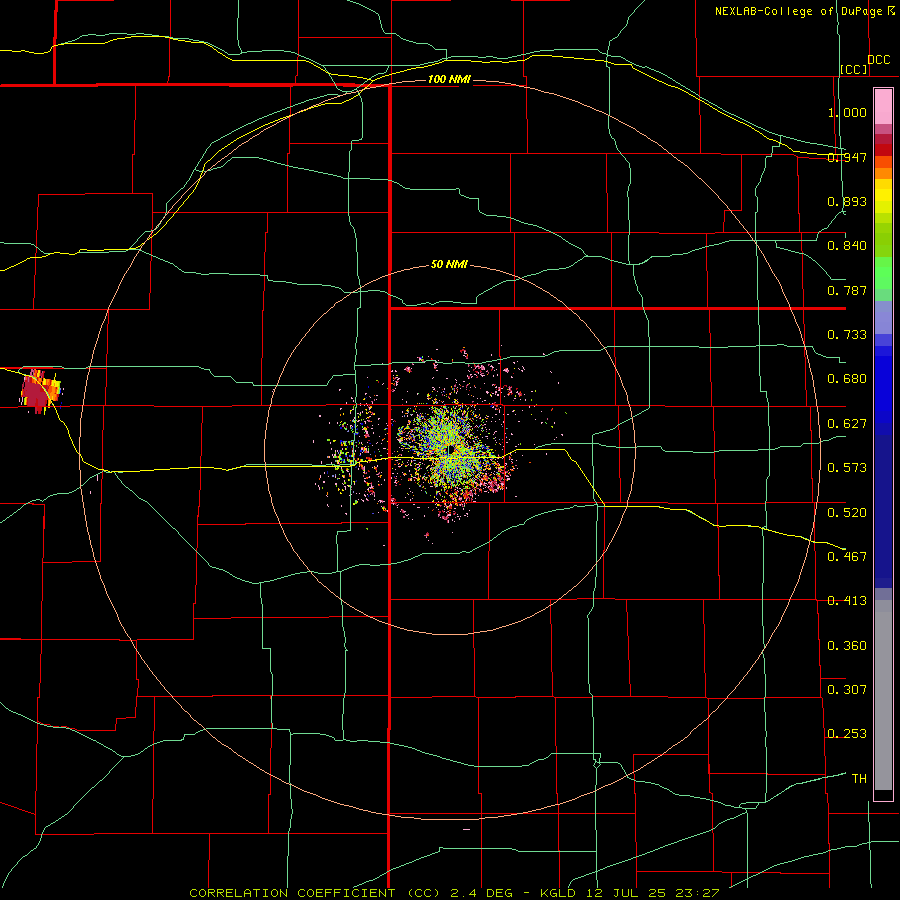Click the 0.307 scale value
Image resolution: width=900 pixels, height=900 pixels.
[847, 690]
